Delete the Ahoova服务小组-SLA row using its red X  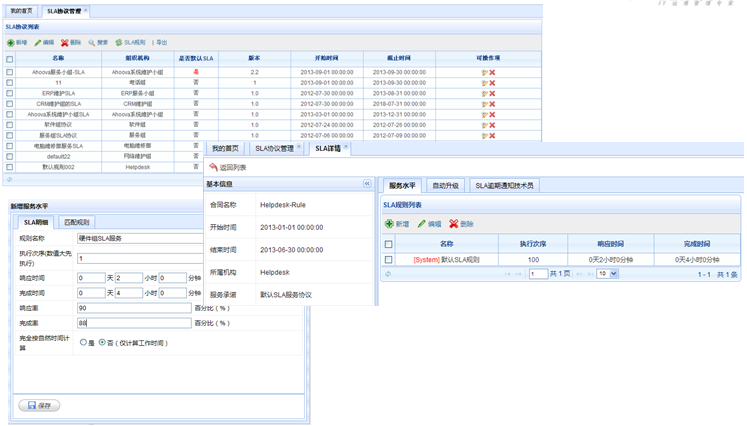coord(492,72)
